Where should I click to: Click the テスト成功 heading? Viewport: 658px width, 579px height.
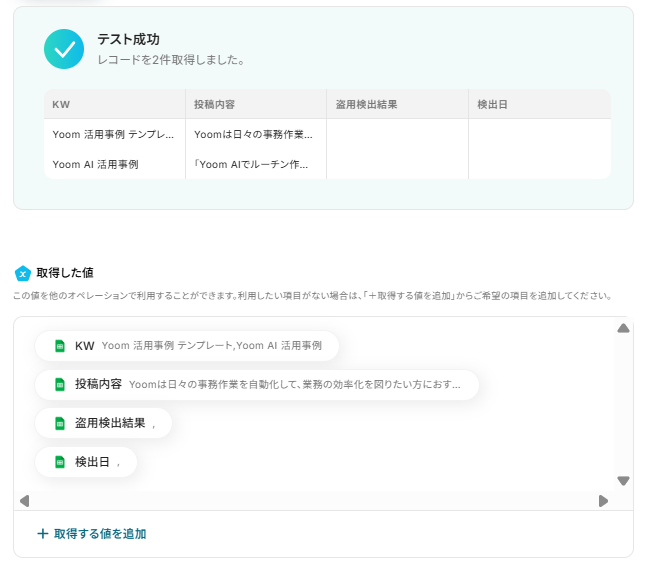tap(128, 39)
